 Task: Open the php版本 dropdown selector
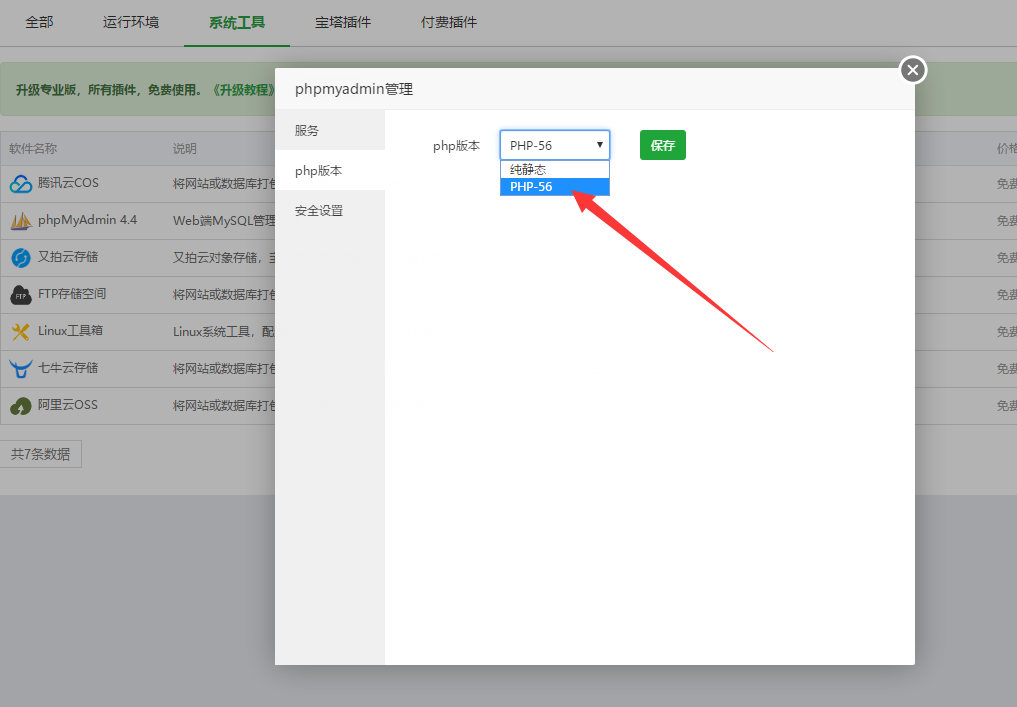[554, 145]
